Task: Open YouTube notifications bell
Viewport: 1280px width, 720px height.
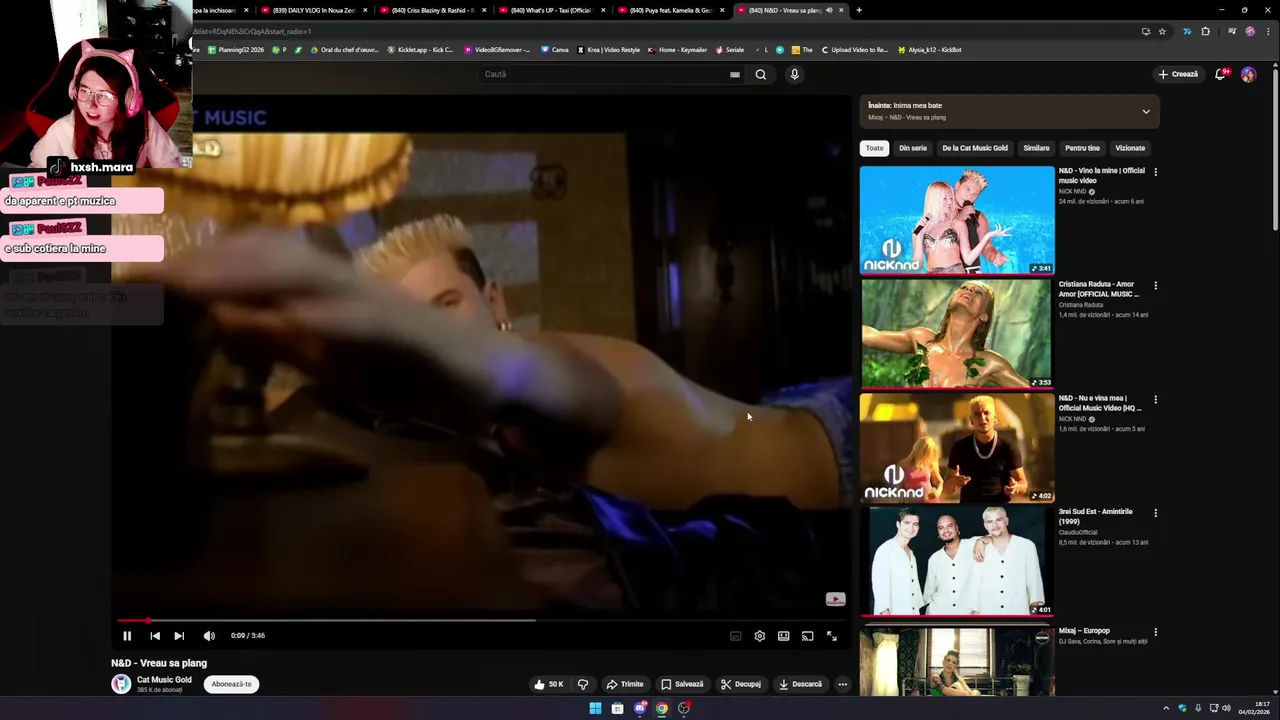Action: [x=1221, y=74]
